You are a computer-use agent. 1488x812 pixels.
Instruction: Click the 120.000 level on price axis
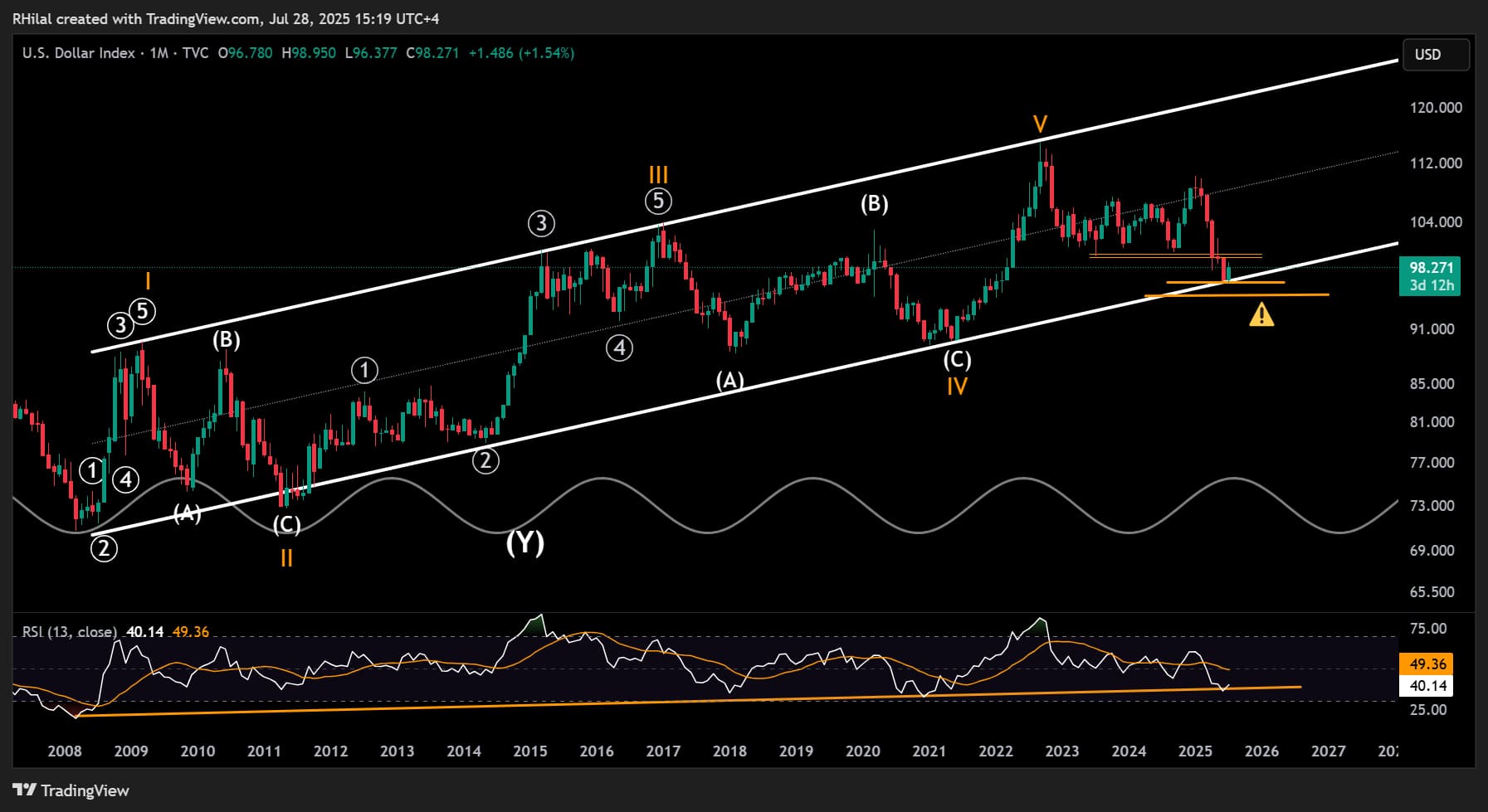(1435, 108)
